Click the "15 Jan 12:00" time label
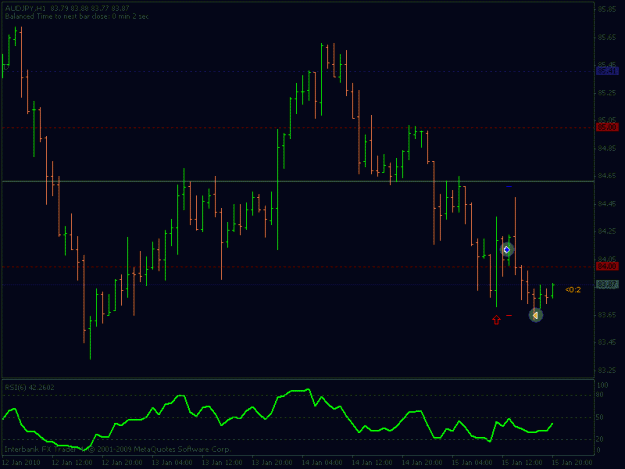Image resolution: width=625 pixels, height=469 pixels. pos(522,462)
